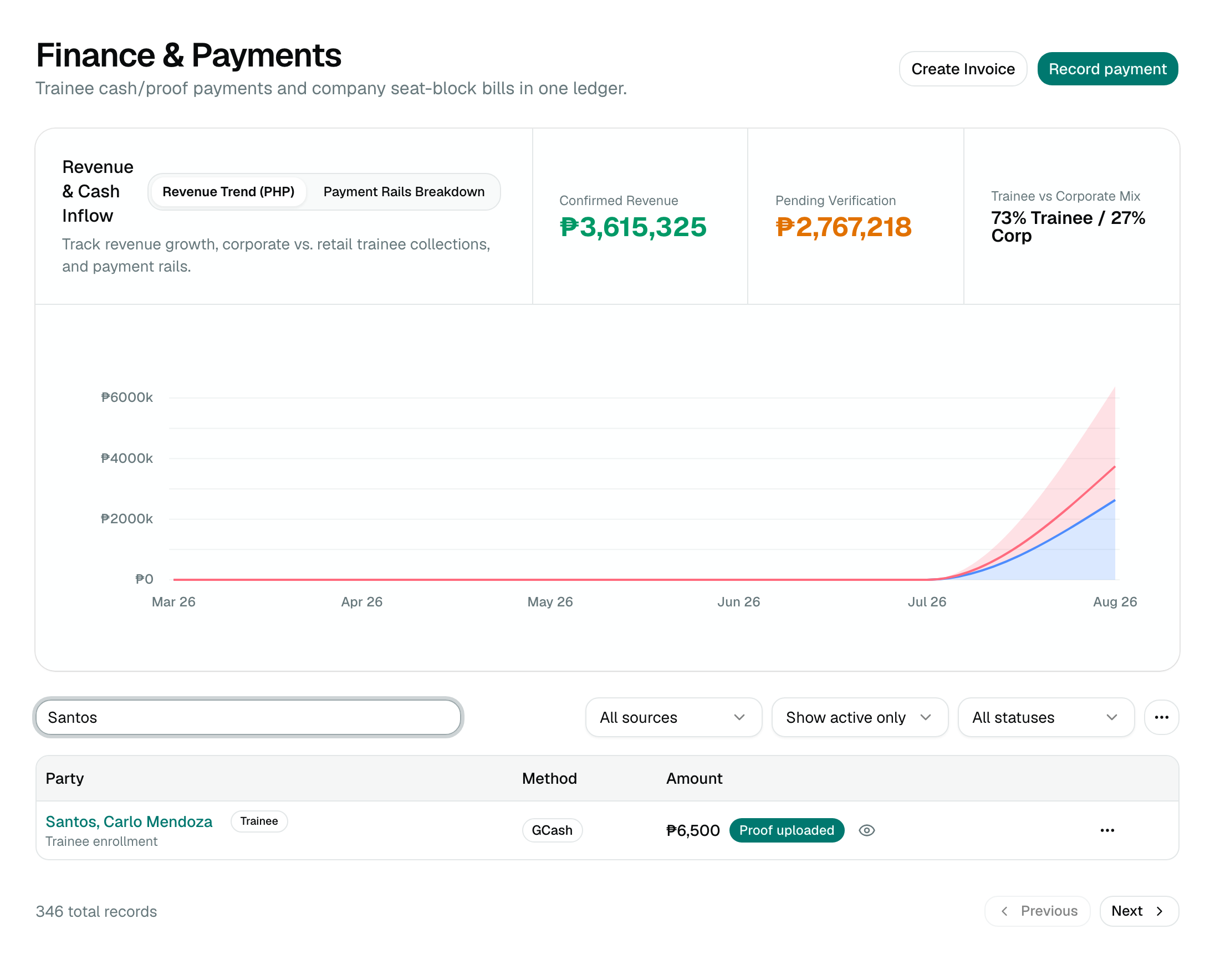Open the Show active only dropdown
Screen dimensions: 1215x980
(859, 717)
